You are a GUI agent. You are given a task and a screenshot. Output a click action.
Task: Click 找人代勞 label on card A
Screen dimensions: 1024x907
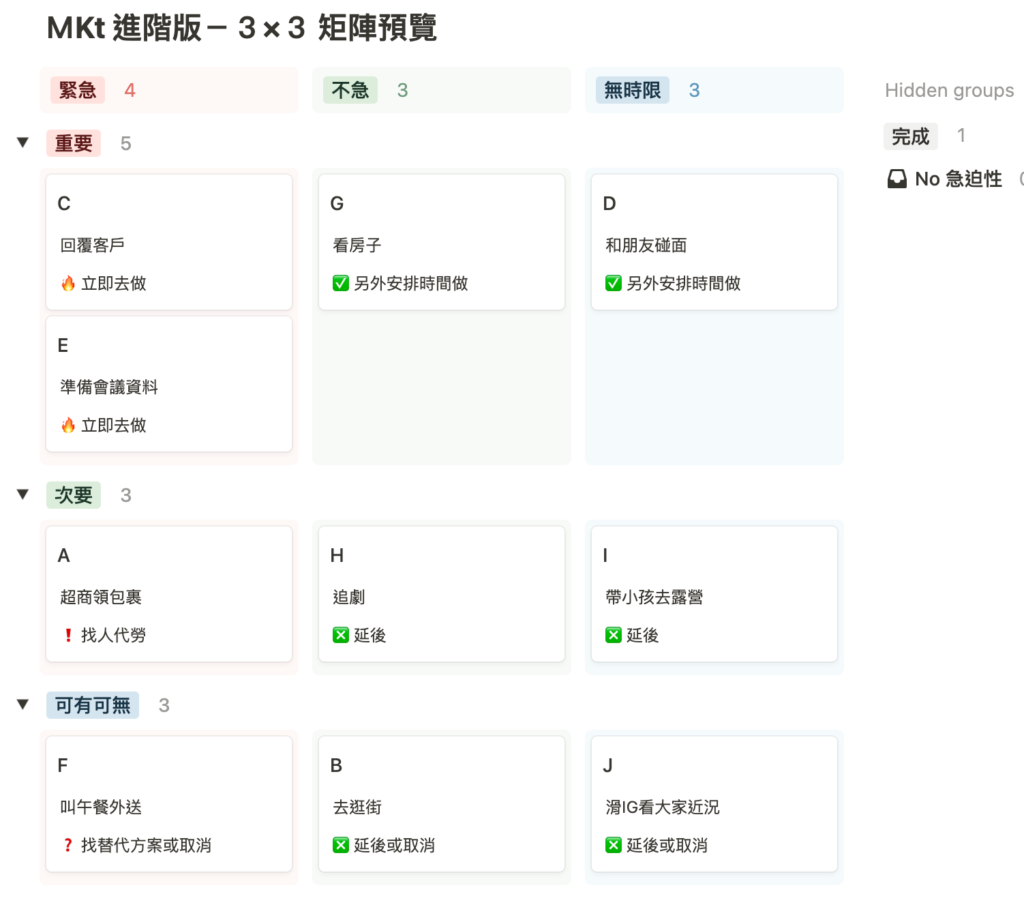pos(114,635)
